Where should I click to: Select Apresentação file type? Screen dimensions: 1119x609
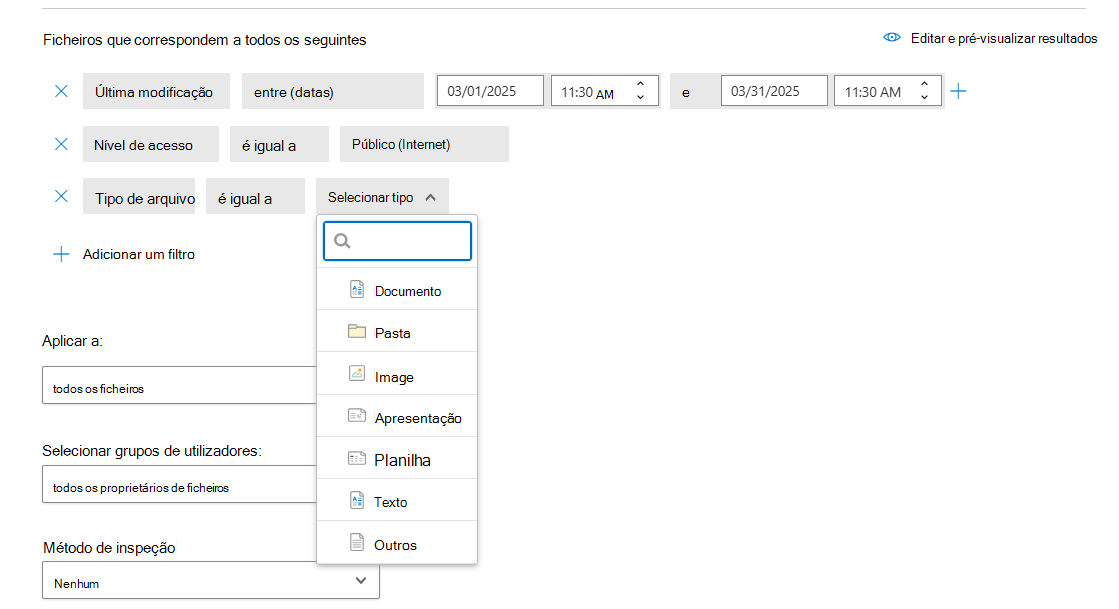pyautogui.click(x=417, y=418)
